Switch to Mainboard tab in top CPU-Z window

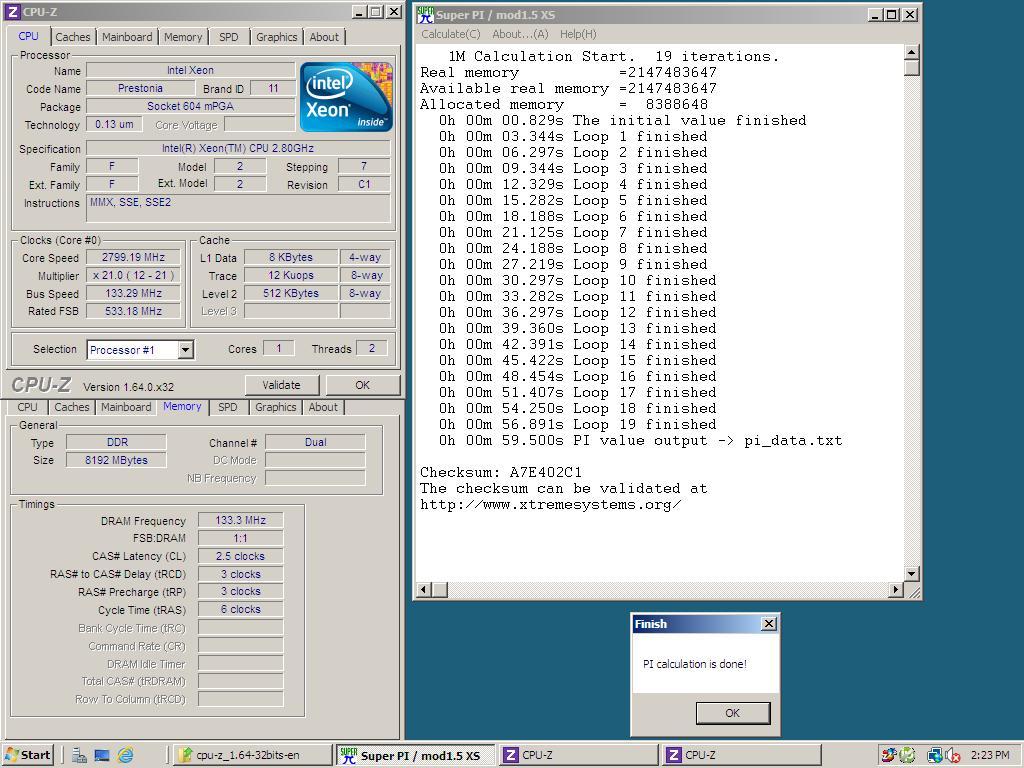click(x=127, y=37)
